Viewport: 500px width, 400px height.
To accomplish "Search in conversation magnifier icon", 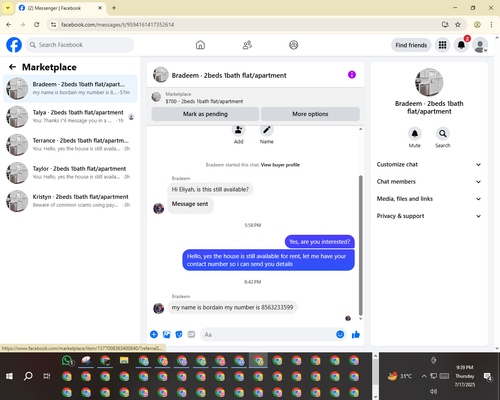I will (443, 134).
